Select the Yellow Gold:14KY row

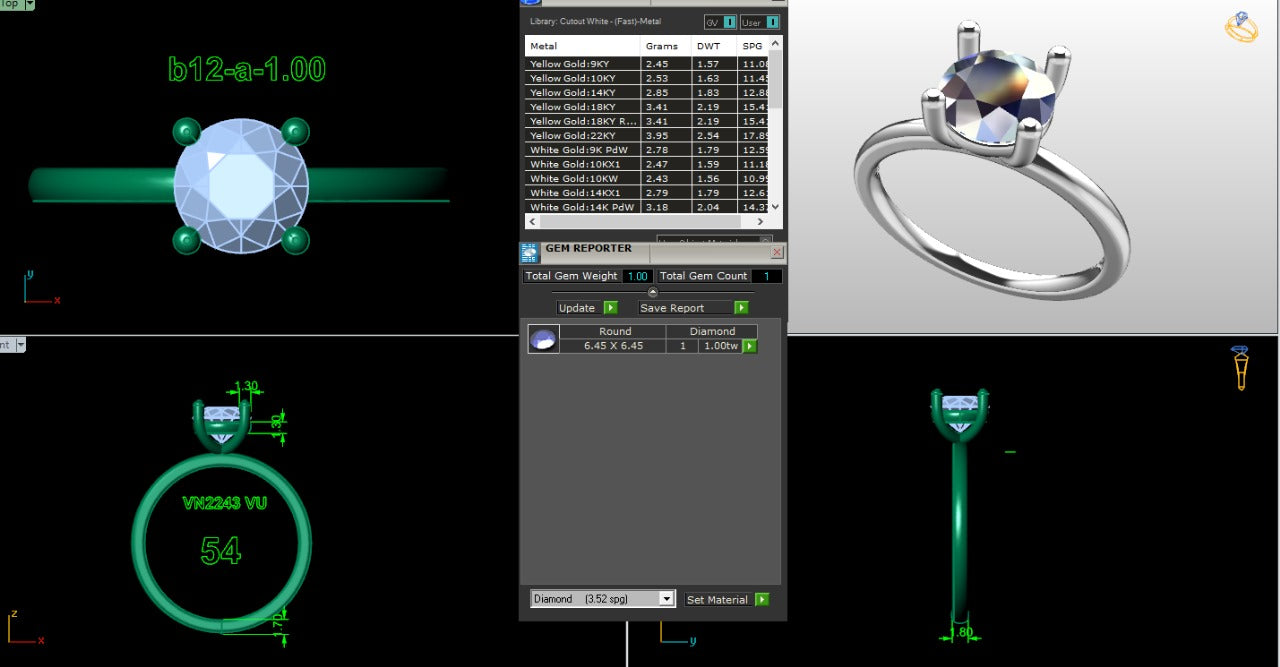[647, 92]
